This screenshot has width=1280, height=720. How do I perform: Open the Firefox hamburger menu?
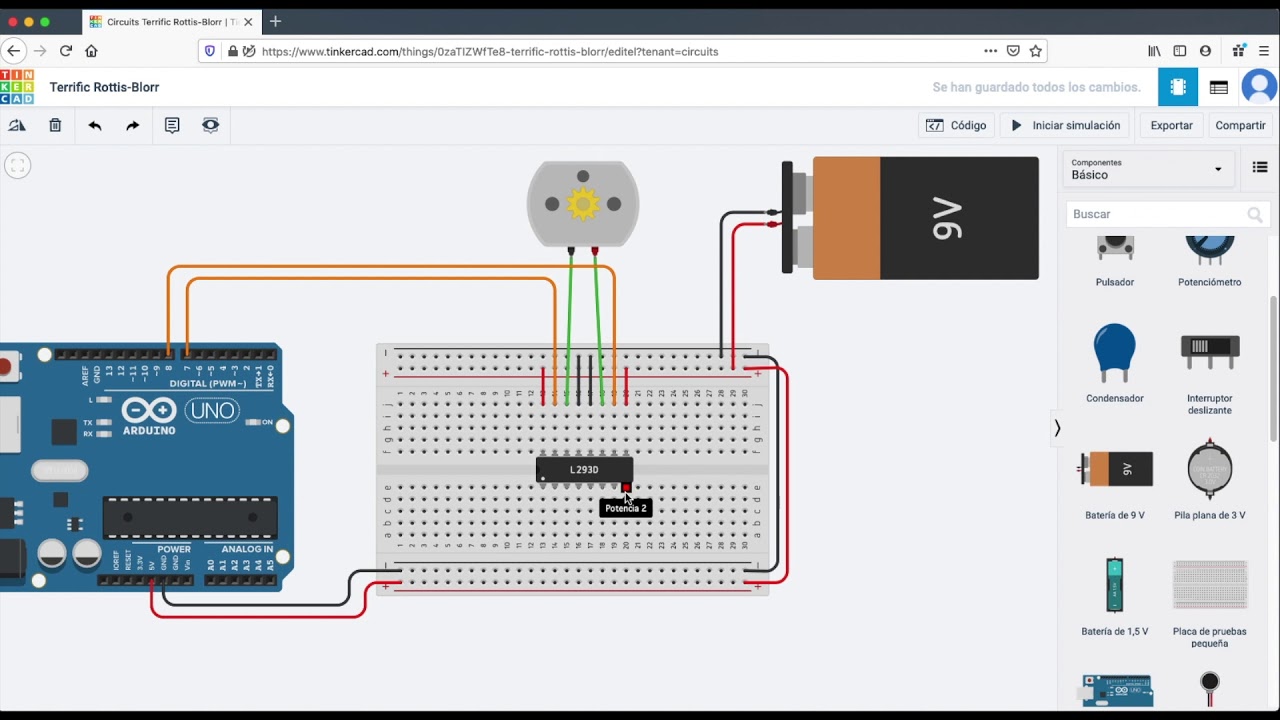[x=1264, y=51]
